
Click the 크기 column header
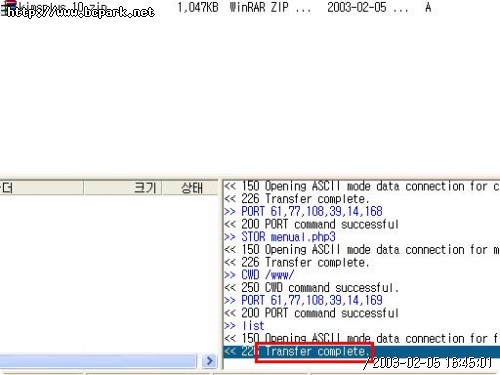click(123, 188)
